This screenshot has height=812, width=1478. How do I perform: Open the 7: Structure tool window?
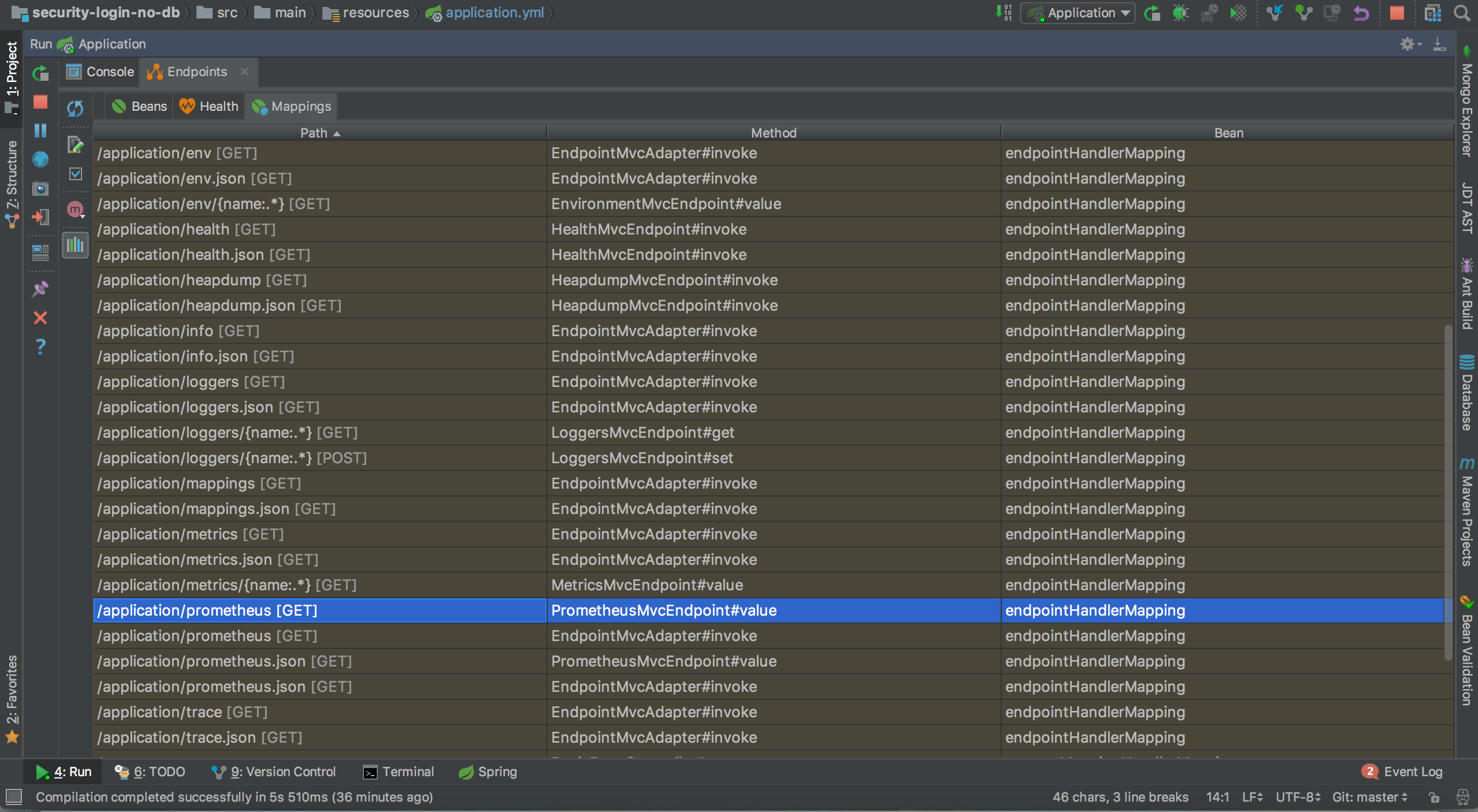[x=12, y=184]
